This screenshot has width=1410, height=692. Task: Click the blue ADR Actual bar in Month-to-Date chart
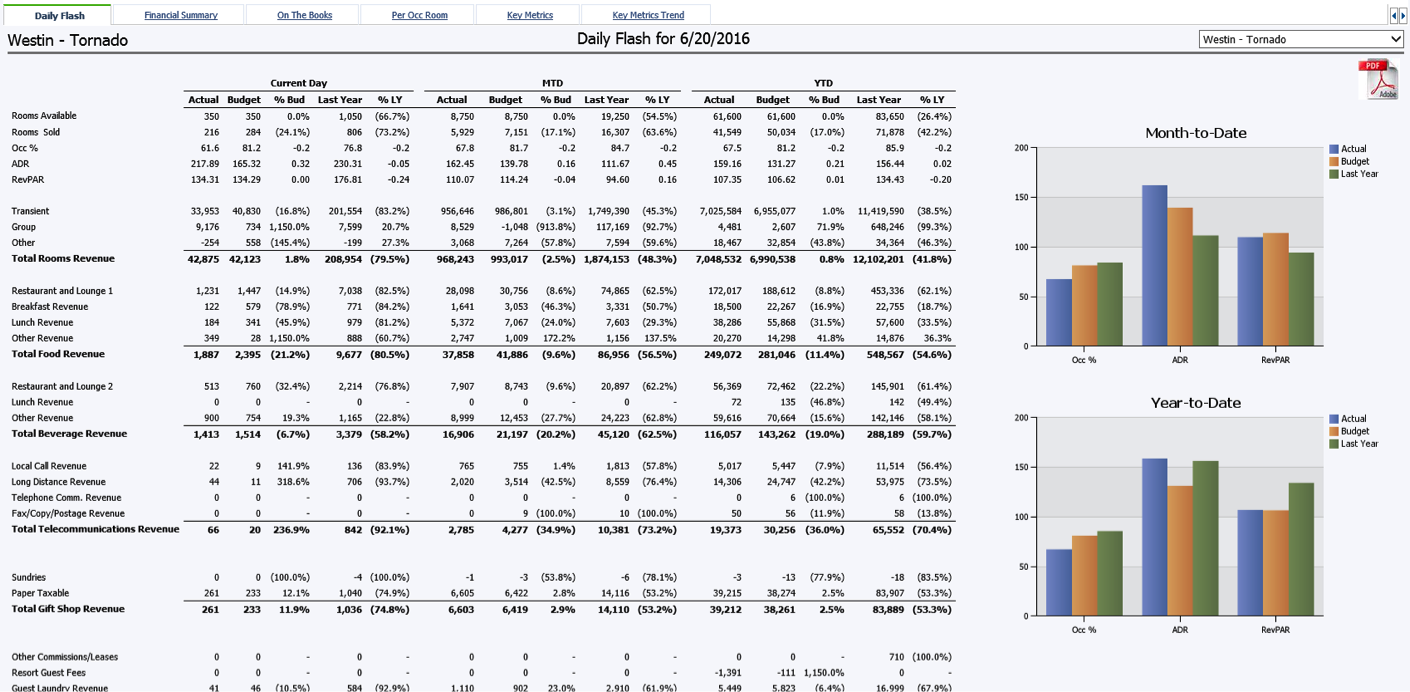(x=1154, y=265)
